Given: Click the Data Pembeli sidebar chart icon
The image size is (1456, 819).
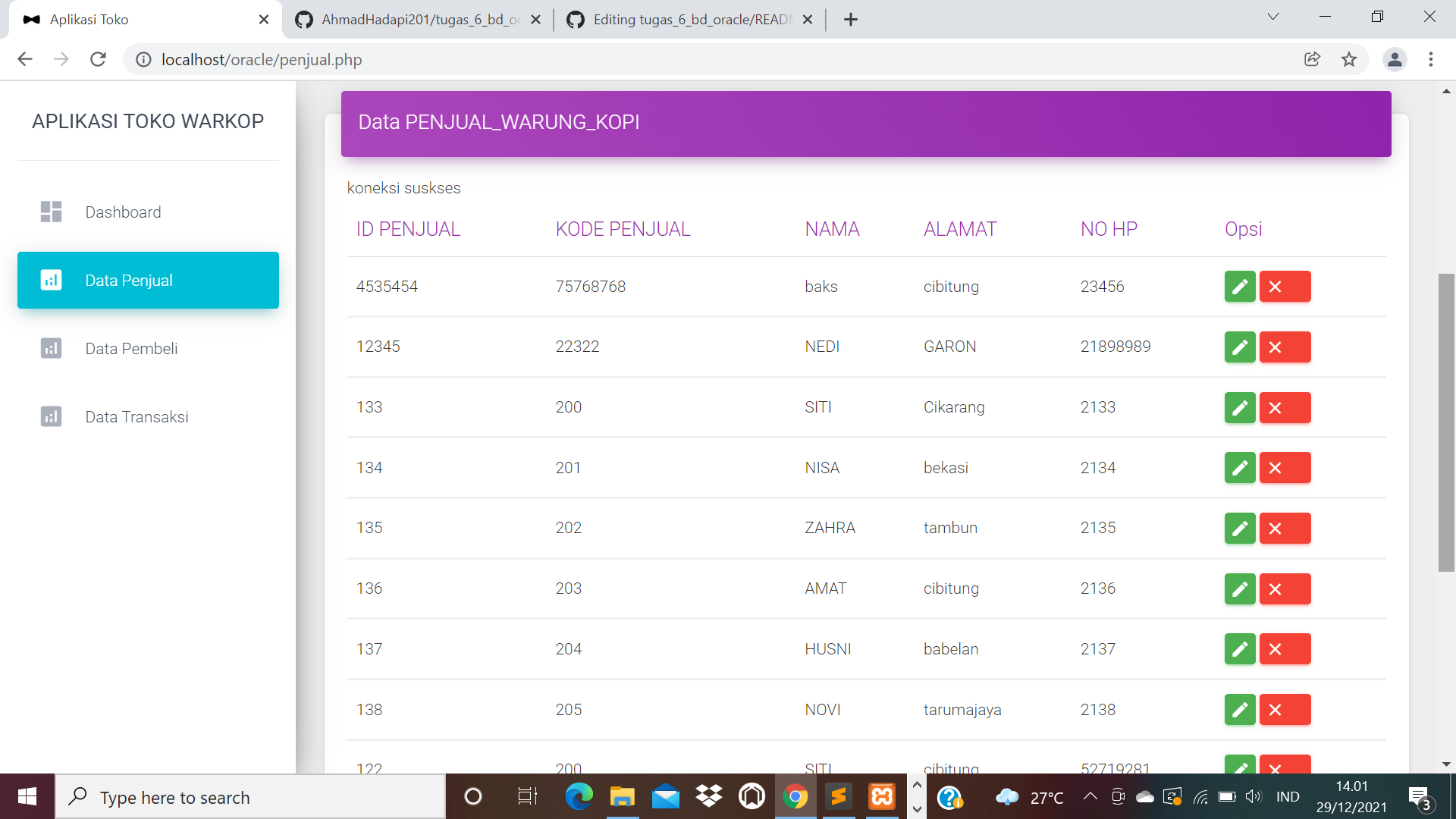Looking at the screenshot, I should pos(51,348).
